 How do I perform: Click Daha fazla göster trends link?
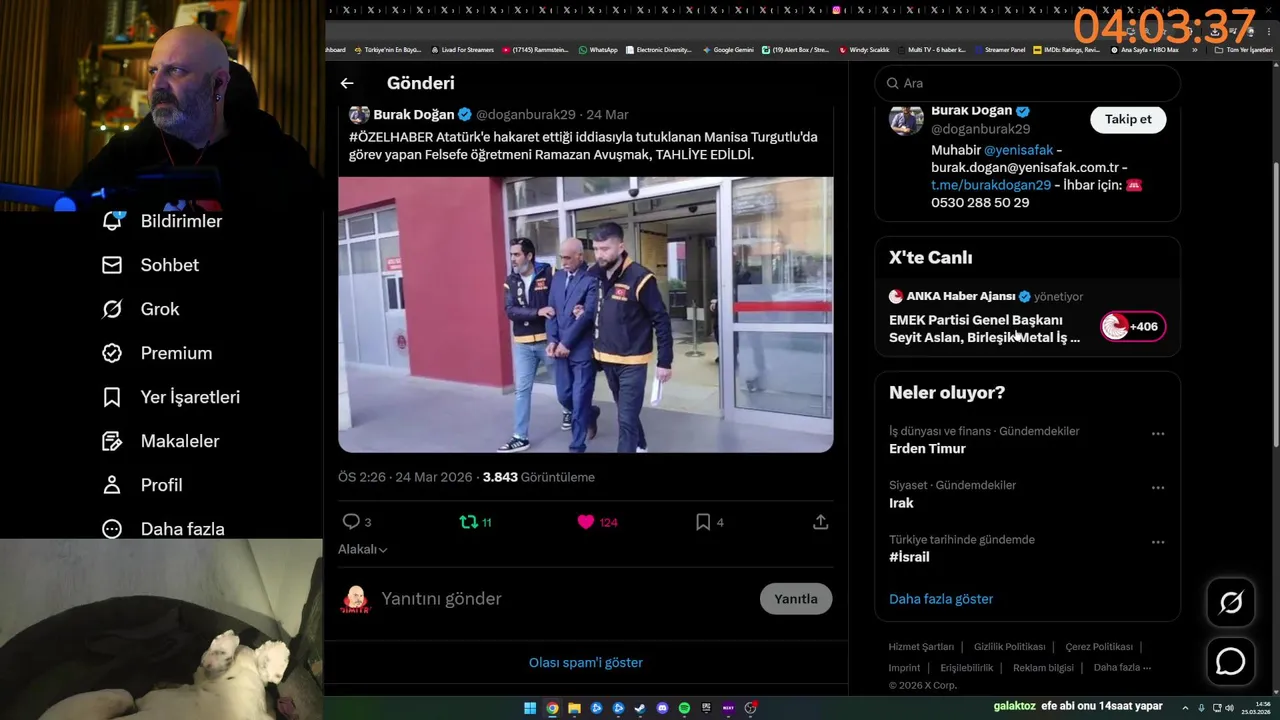[x=941, y=599]
